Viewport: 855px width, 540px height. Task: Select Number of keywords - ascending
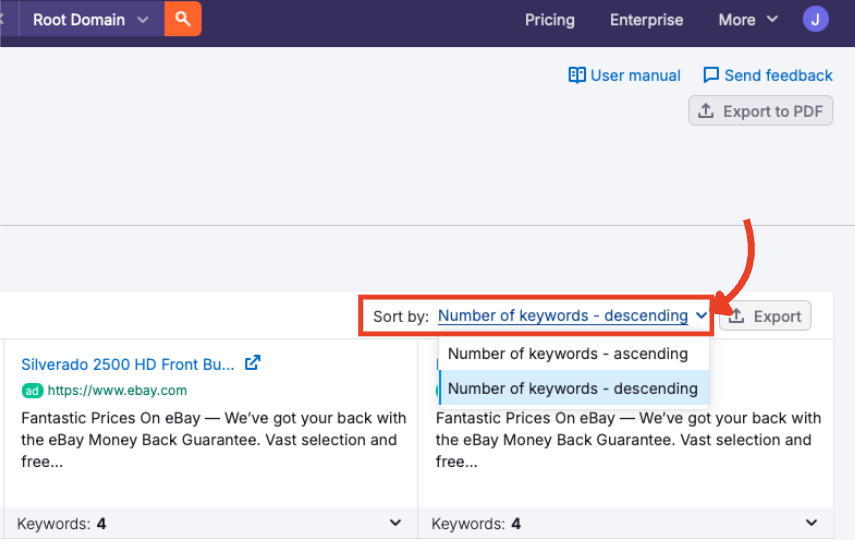[568, 354]
